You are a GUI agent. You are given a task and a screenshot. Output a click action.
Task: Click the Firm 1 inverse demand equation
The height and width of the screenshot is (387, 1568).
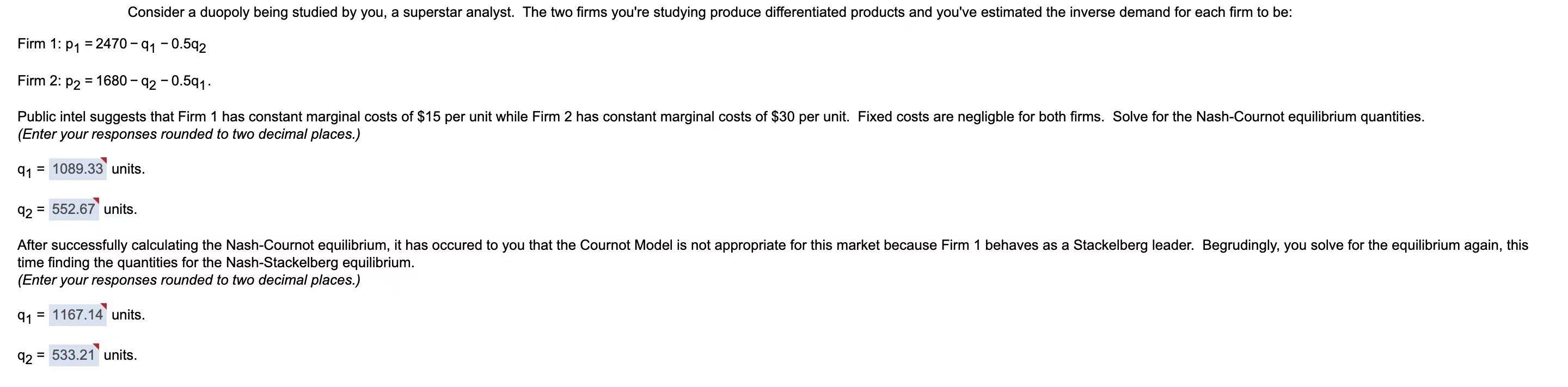[x=112, y=42]
